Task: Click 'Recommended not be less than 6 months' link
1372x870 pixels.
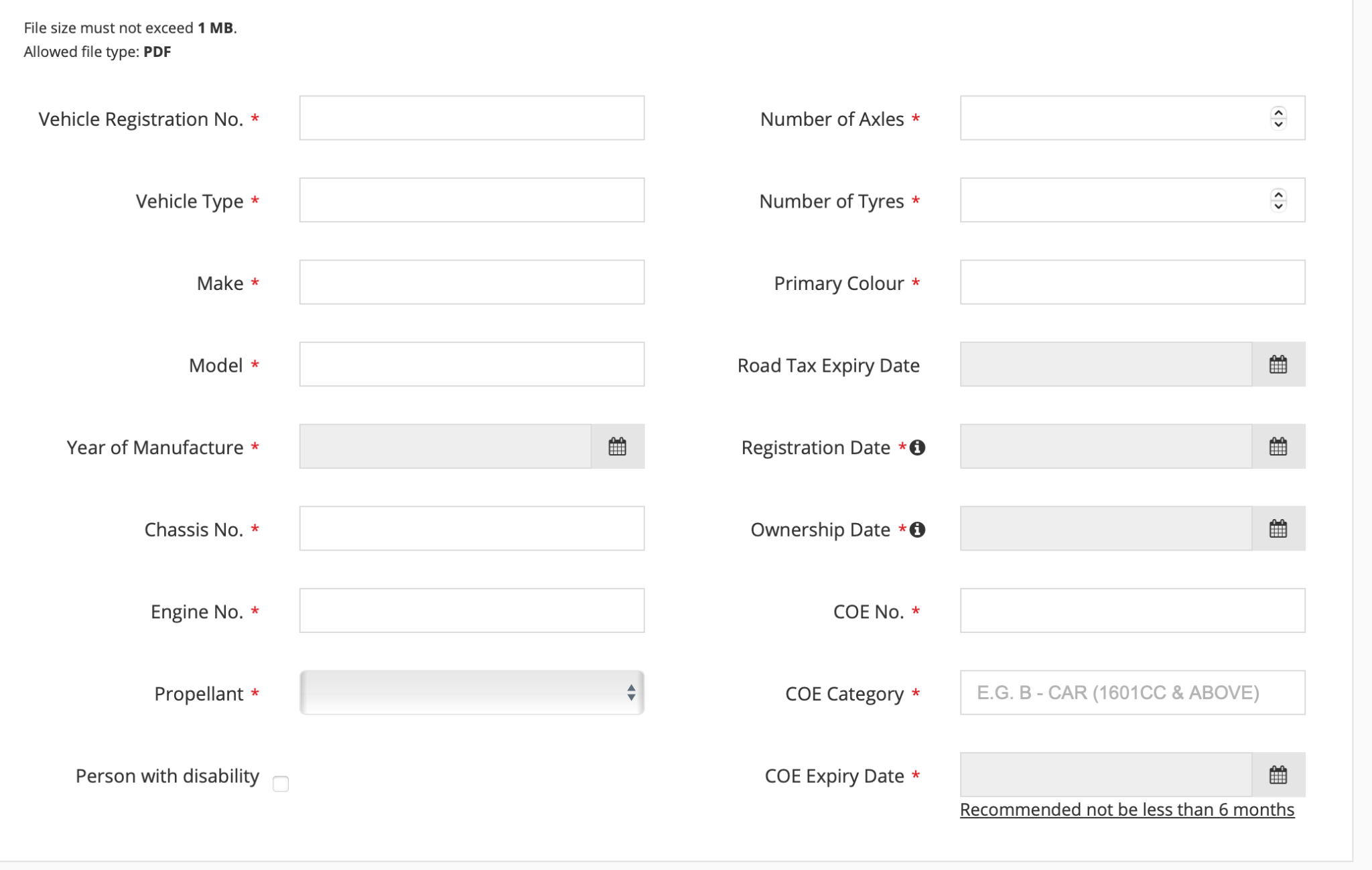Action: click(x=1127, y=810)
